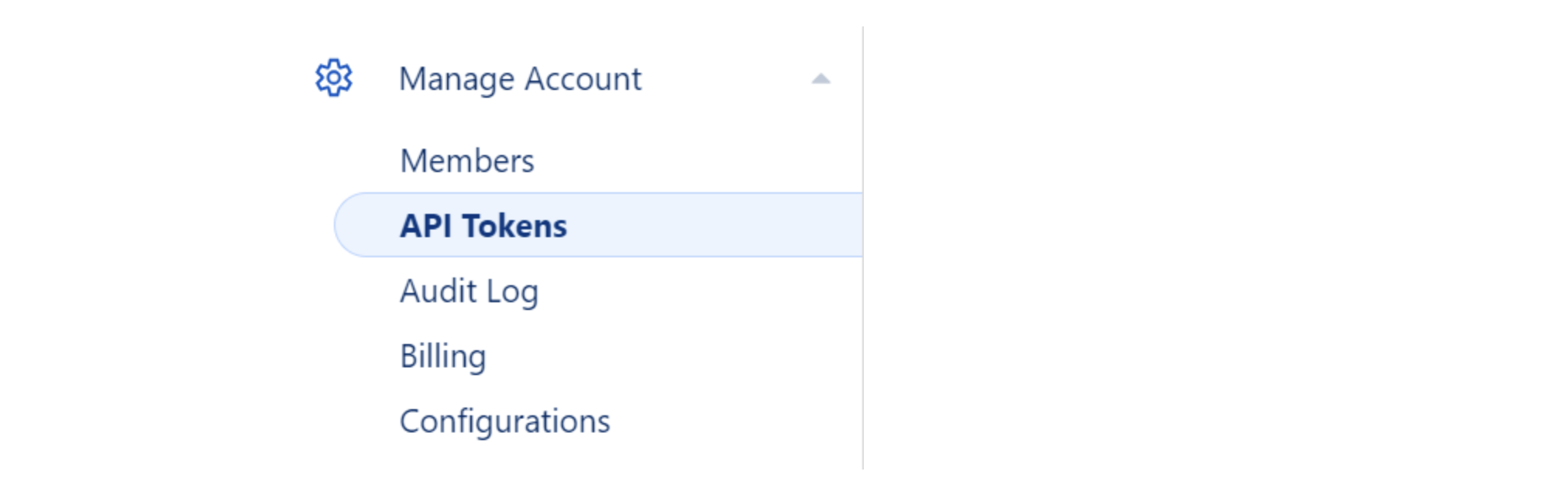Image resolution: width=1568 pixels, height=502 pixels.
Task: Click the Manage Account gear icon
Action: 334,78
